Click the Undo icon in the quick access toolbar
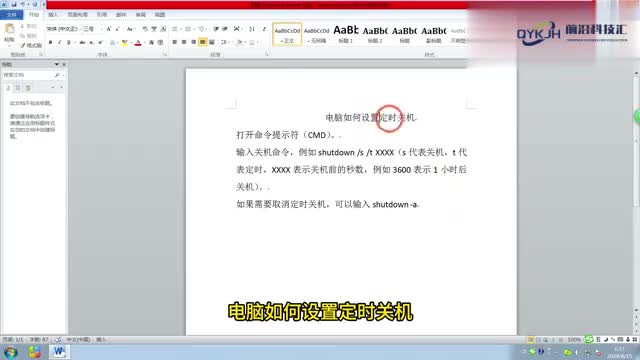Image resolution: width=640 pixels, height=360 pixels. [23, 4]
